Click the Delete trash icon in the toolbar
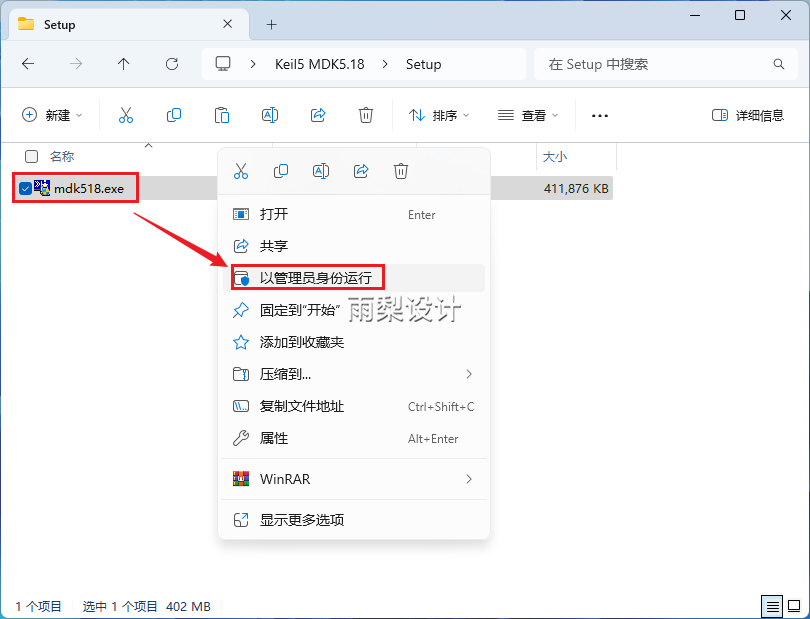The height and width of the screenshot is (619, 810). point(366,115)
